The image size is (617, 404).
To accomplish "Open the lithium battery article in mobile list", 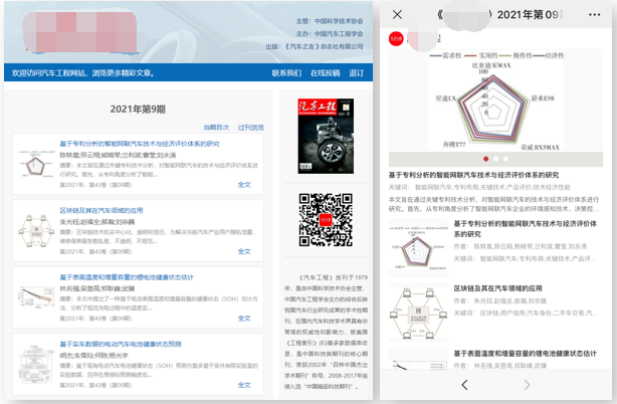I will [500, 353].
